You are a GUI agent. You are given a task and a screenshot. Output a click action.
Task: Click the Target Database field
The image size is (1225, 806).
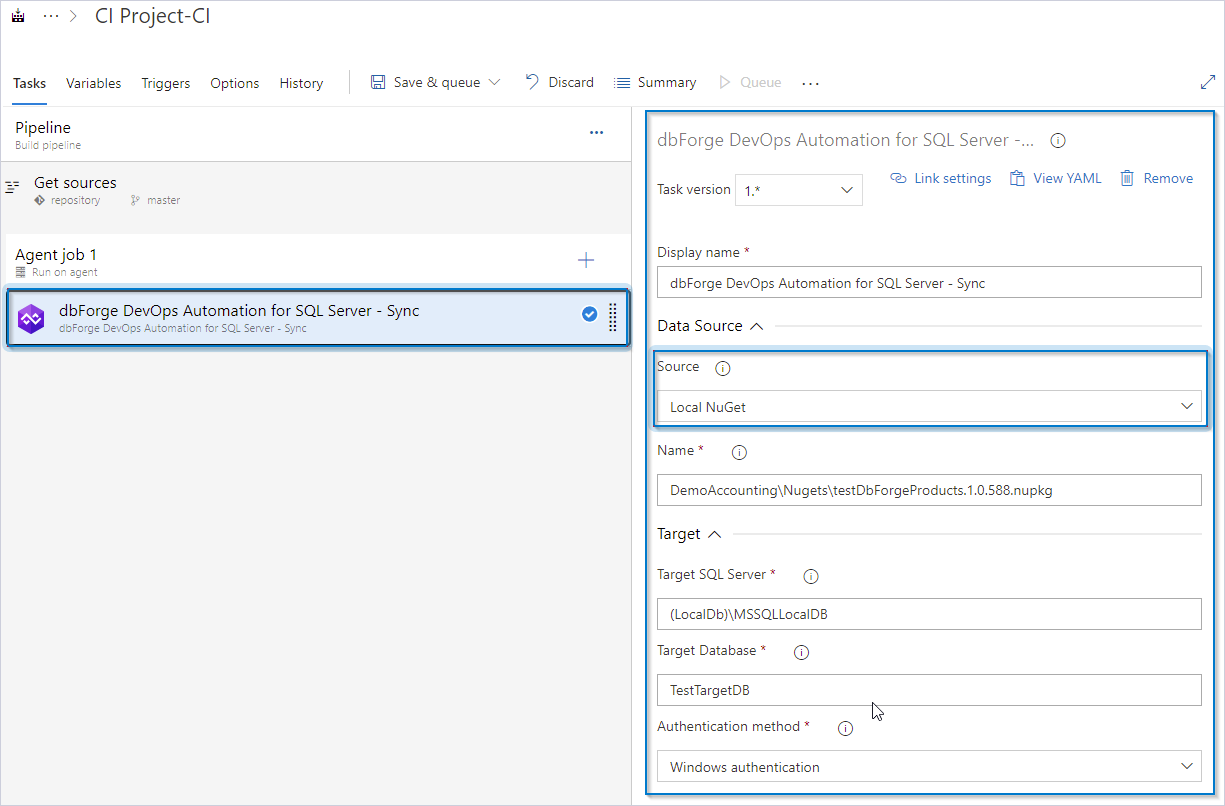point(929,690)
